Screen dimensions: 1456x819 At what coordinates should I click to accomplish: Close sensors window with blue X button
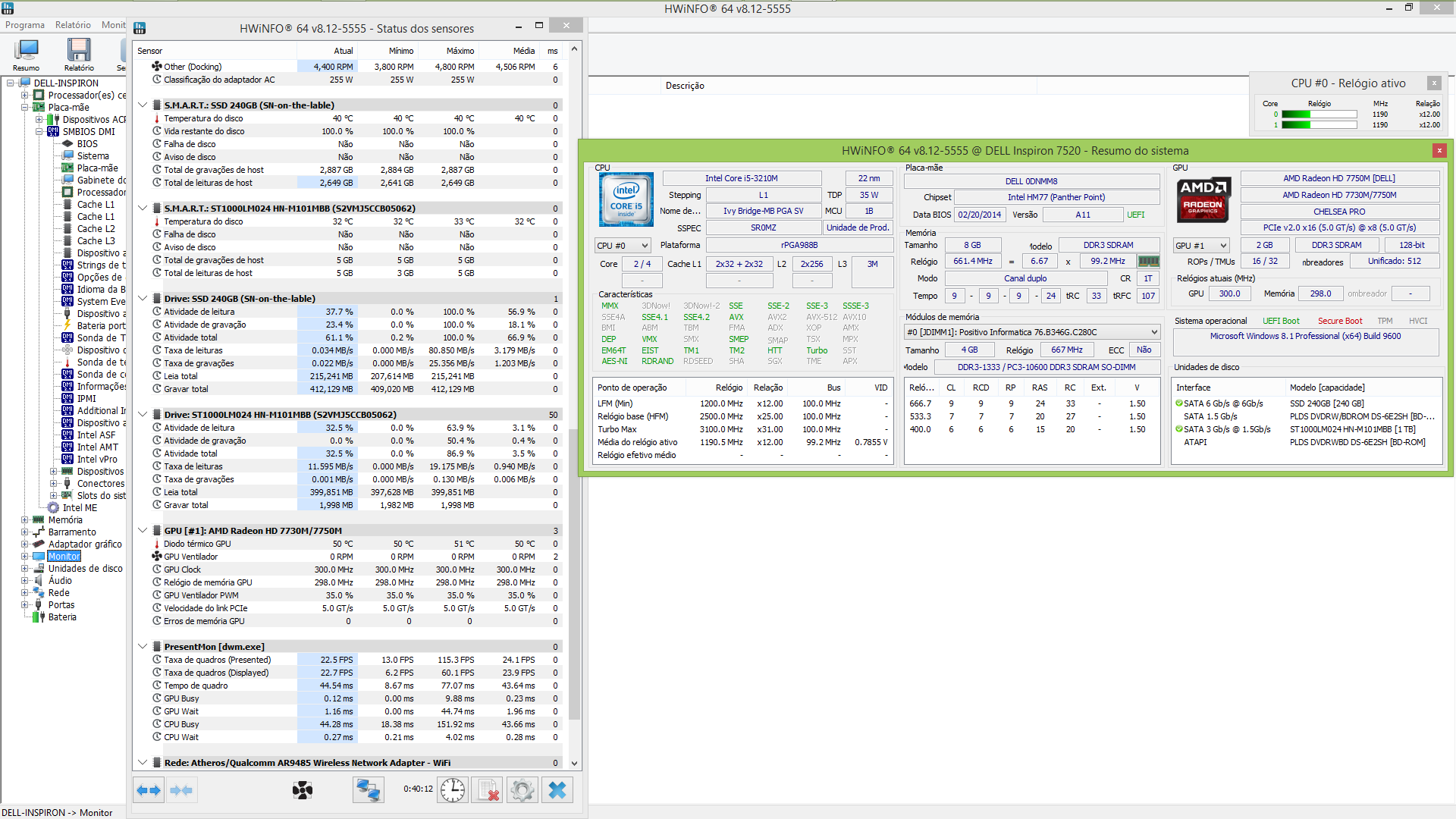557,790
